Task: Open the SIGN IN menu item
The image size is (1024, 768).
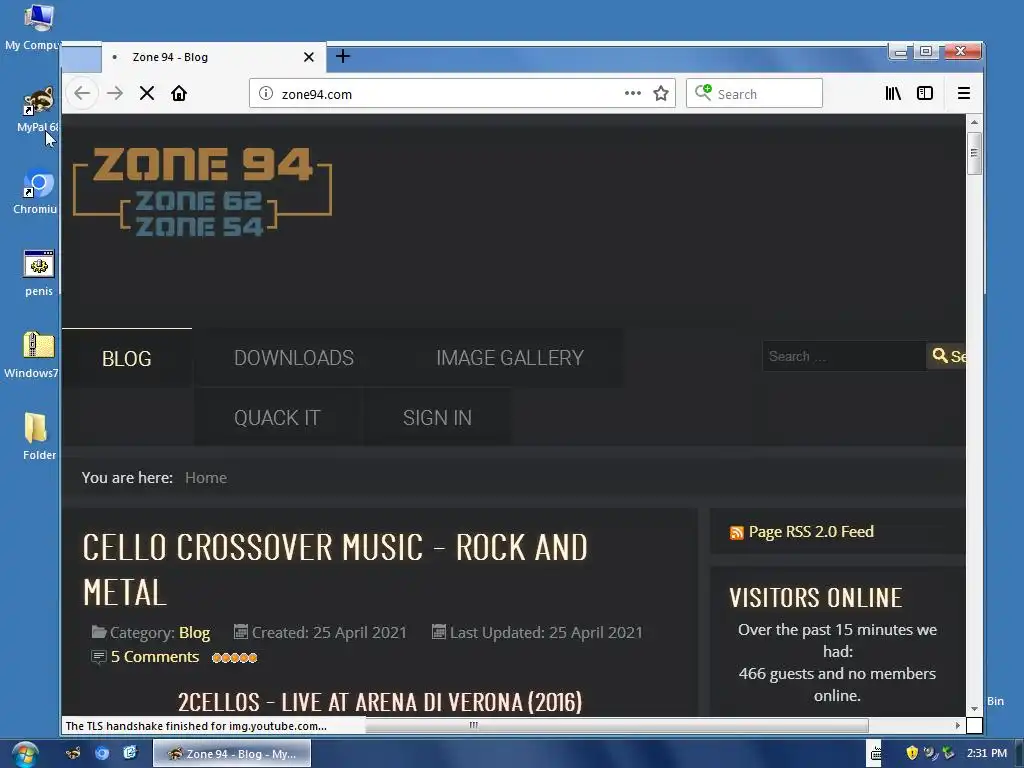Action: point(437,418)
